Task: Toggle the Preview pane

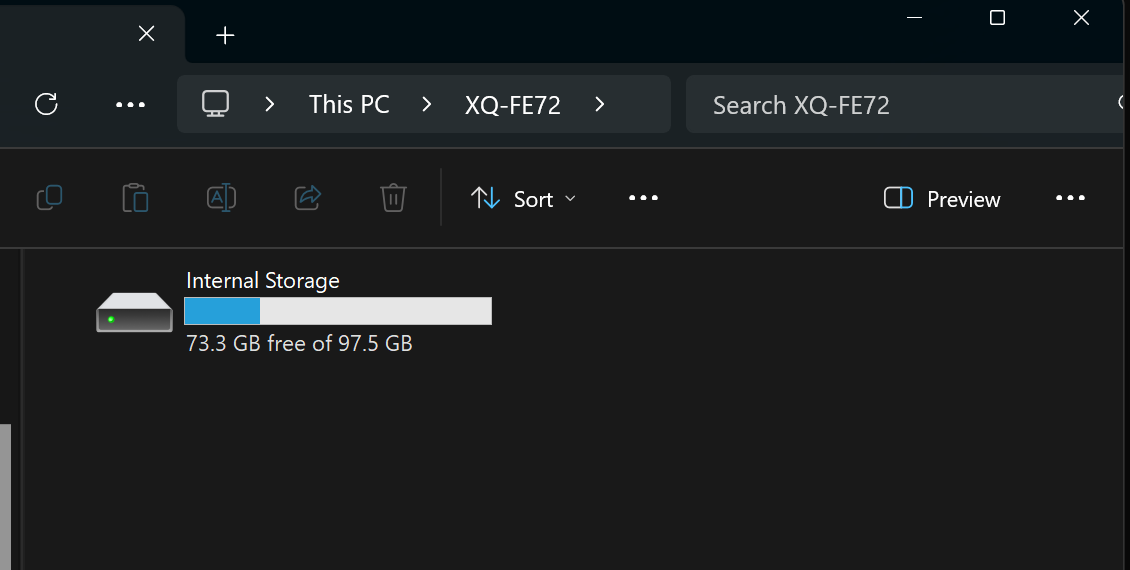Action: click(942, 198)
